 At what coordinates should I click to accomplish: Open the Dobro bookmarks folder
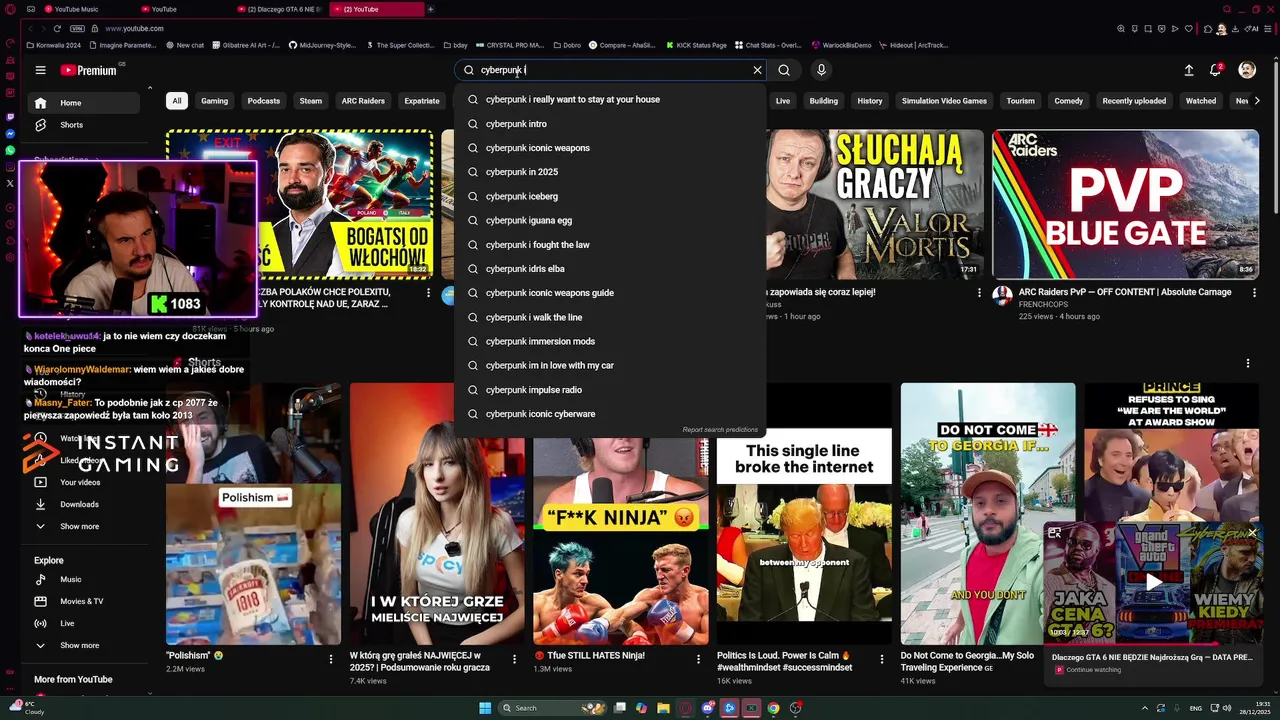[567, 45]
